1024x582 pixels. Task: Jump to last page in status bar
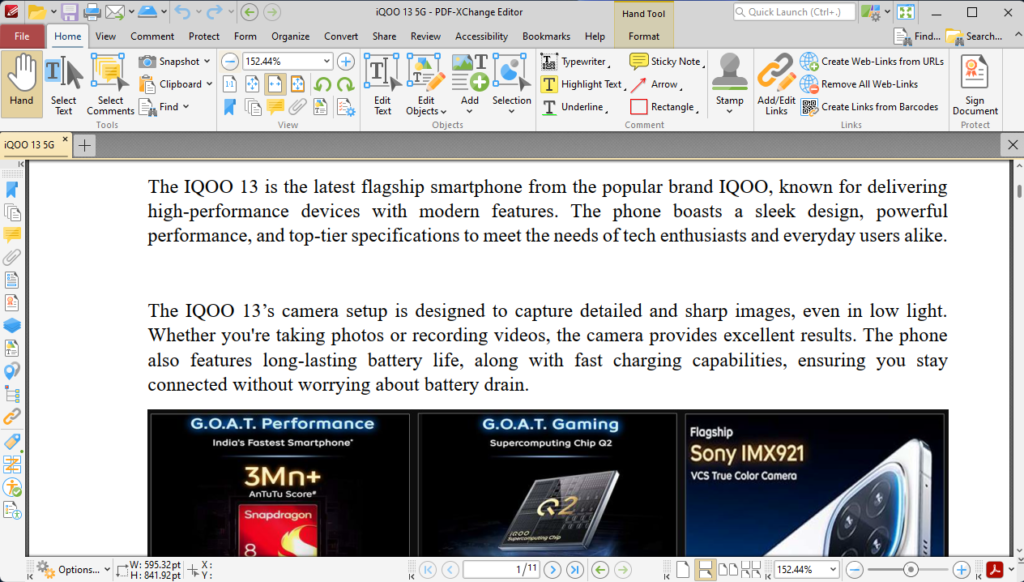tap(574, 570)
